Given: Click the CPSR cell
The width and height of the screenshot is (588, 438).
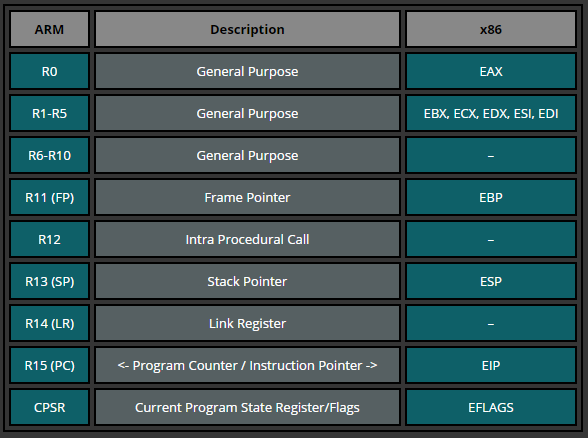Looking at the screenshot, I should 50,407.
